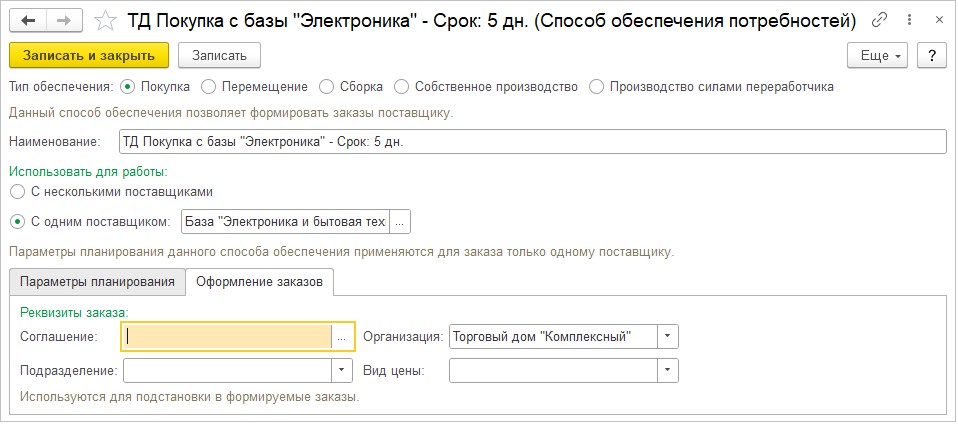Open agreement selection ellipsis button
Image resolution: width=958 pixels, height=424 pixels.
click(342, 337)
